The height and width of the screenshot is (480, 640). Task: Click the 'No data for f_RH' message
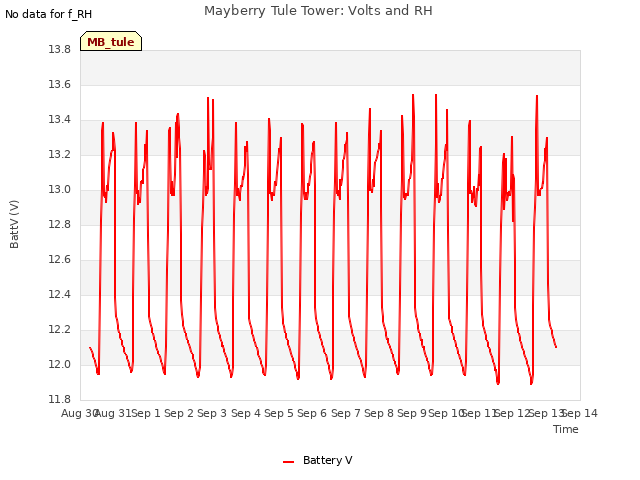pyautogui.click(x=48, y=14)
